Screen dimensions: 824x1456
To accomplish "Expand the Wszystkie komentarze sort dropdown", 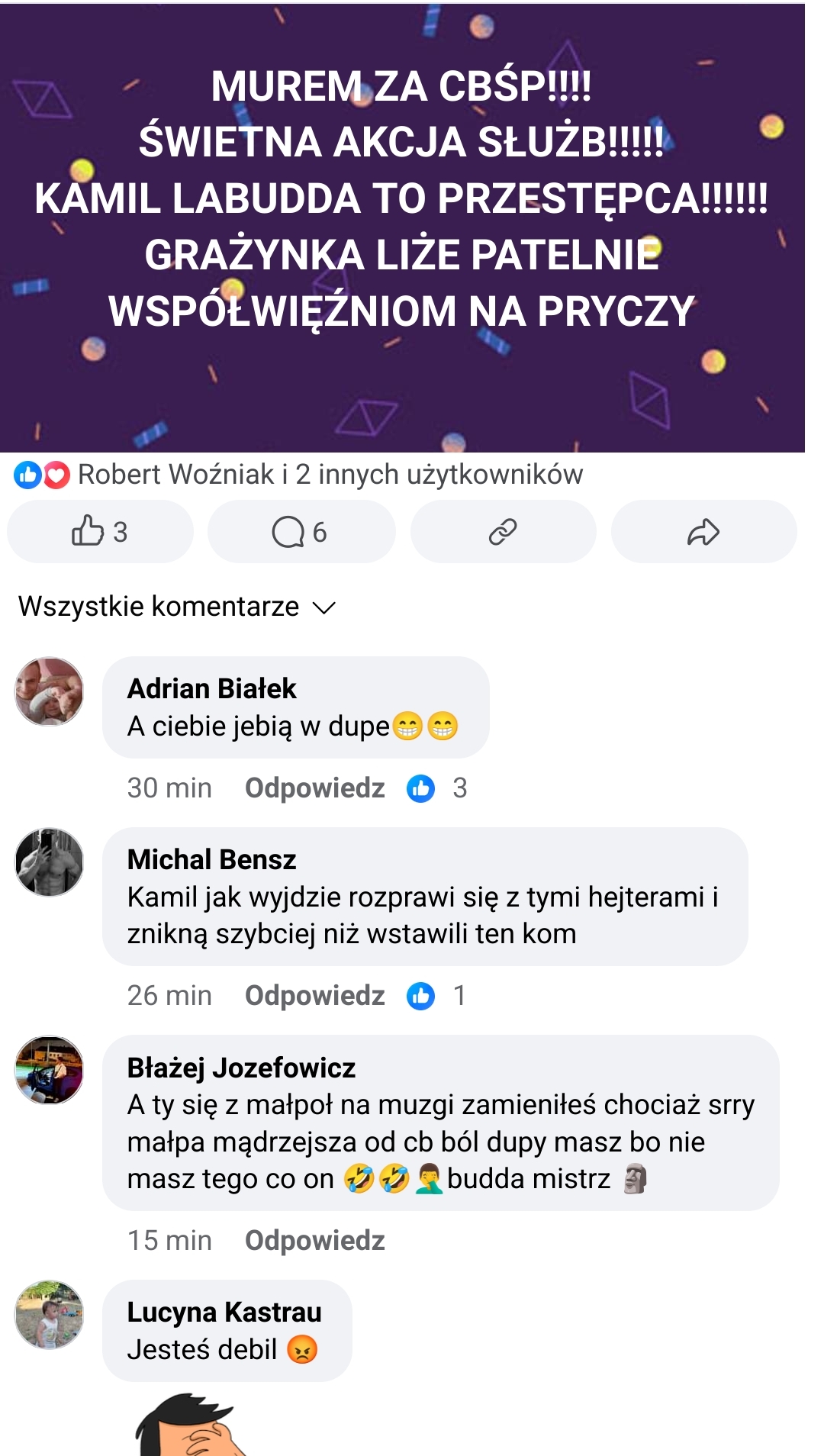I will tap(177, 607).
